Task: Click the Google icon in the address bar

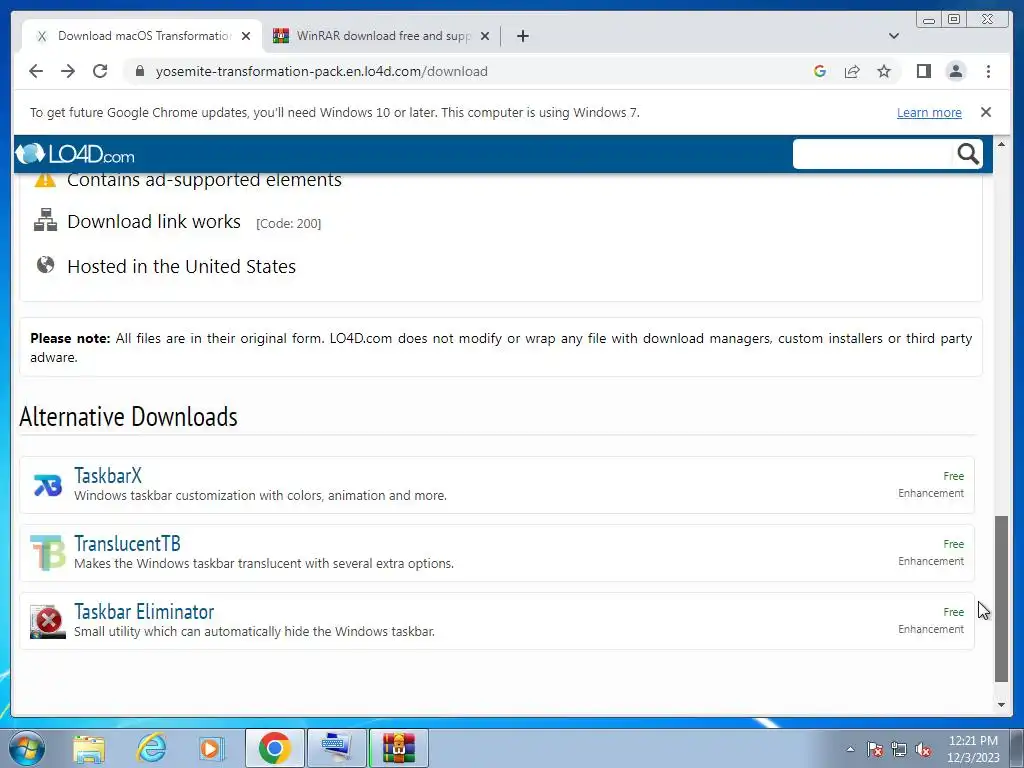Action: pyautogui.click(x=820, y=71)
